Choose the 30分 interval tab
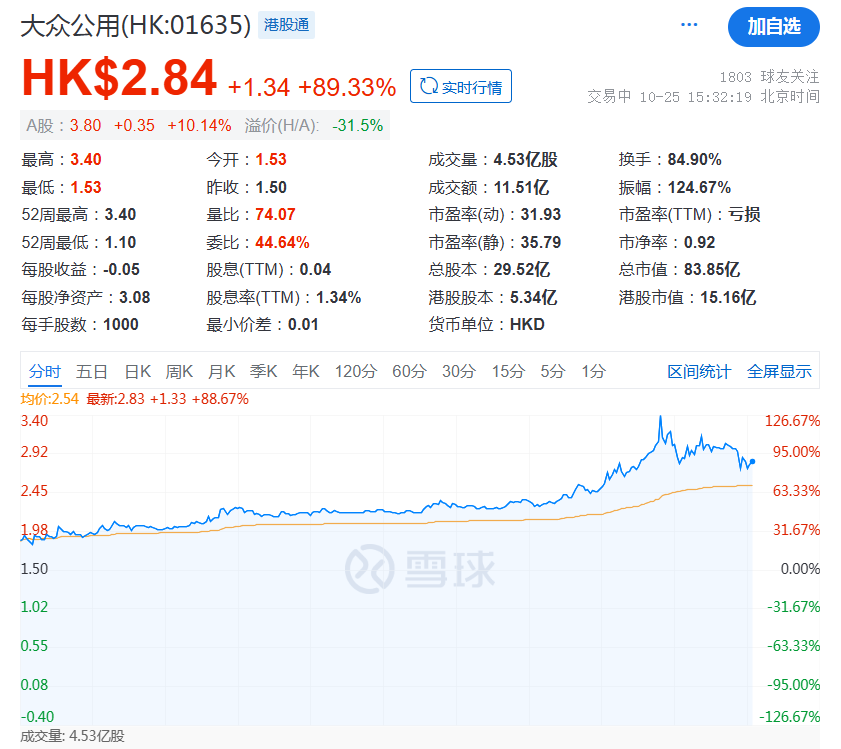The image size is (841, 749). tap(458, 371)
